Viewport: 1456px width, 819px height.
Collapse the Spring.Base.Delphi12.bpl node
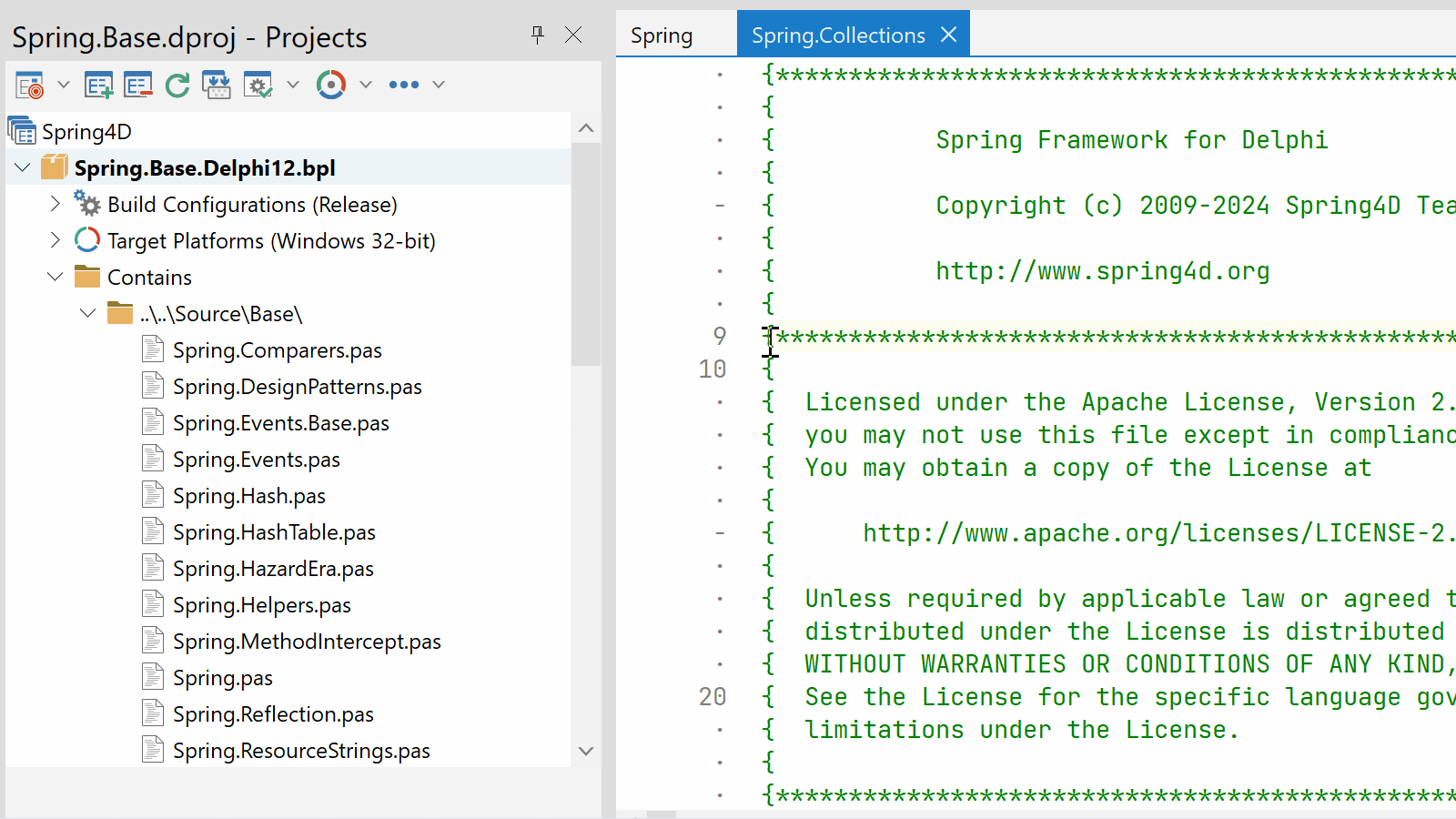pos(23,167)
